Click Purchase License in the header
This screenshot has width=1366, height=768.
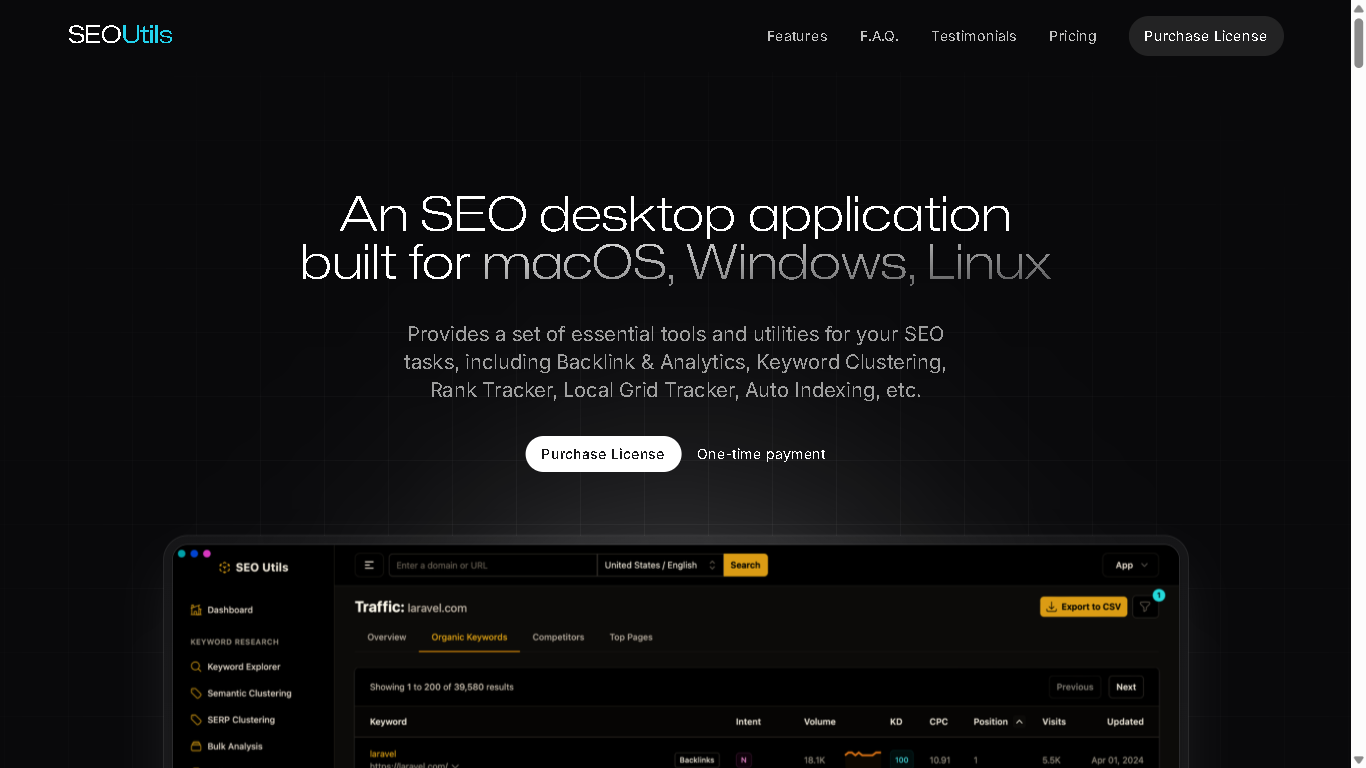[x=1206, y=36]
